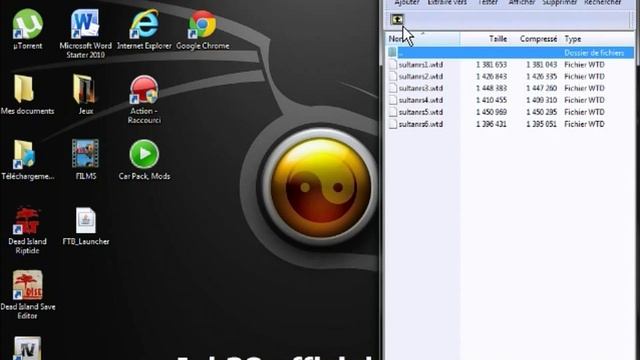Select the FTB_Launcher file icon
This screenshot has width=640, height=360.
pos(86,226)
